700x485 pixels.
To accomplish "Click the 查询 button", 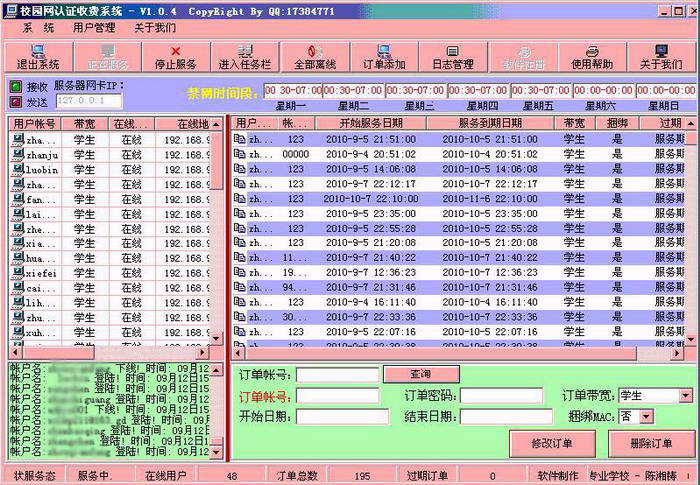I will click(x=420, y=374).
